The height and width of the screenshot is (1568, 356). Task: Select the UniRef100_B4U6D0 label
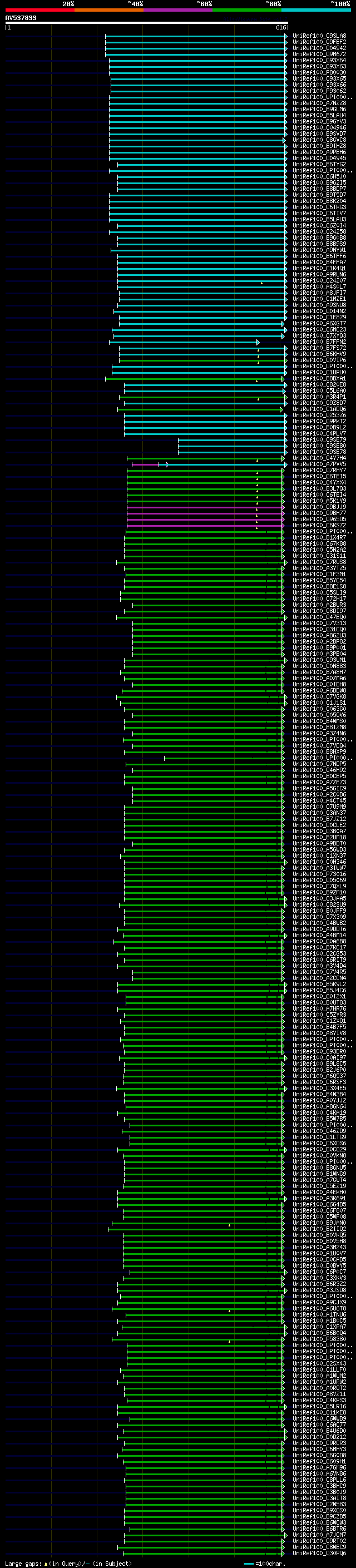319,1431
